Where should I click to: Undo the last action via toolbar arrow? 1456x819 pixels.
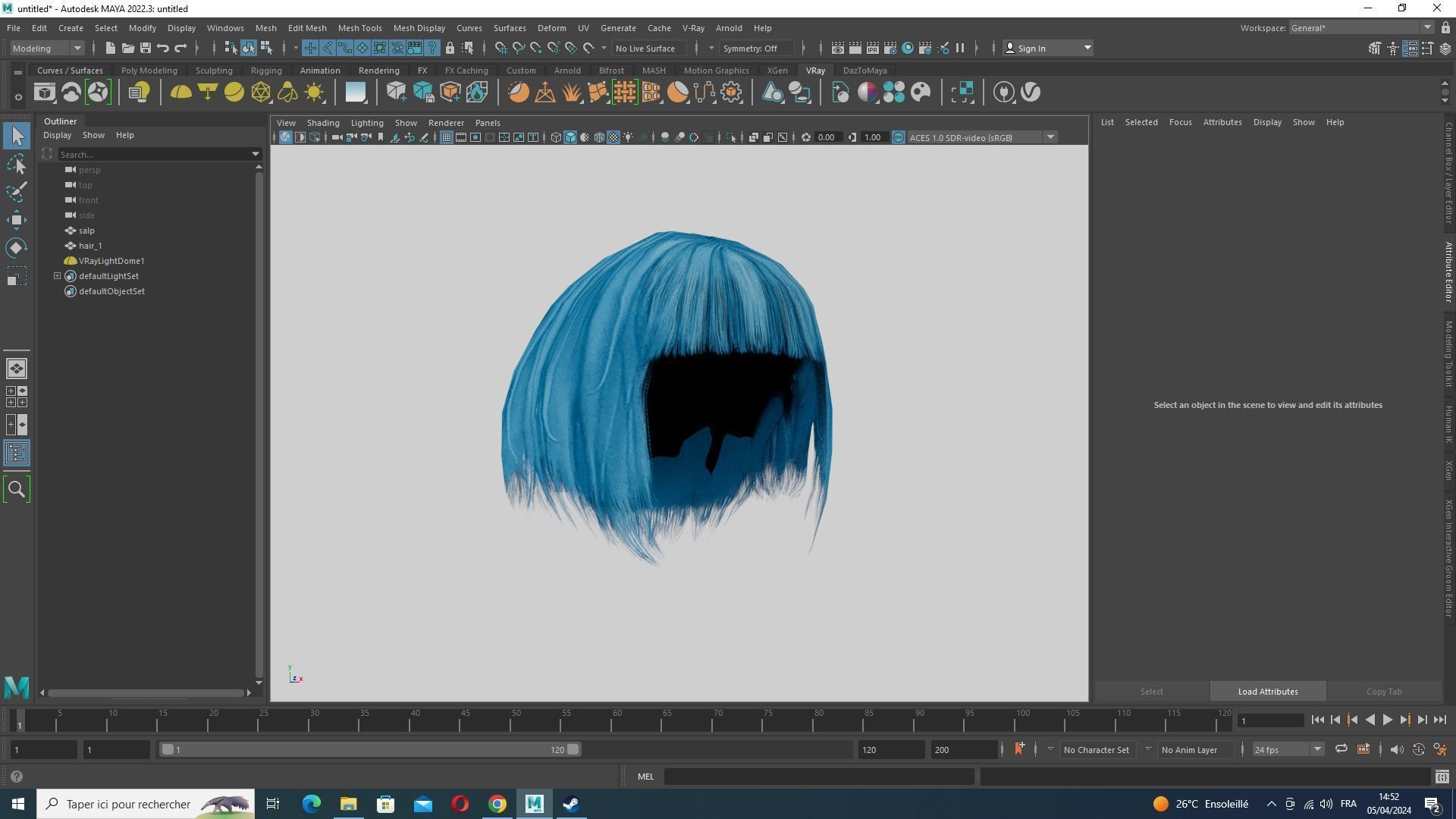163,48
